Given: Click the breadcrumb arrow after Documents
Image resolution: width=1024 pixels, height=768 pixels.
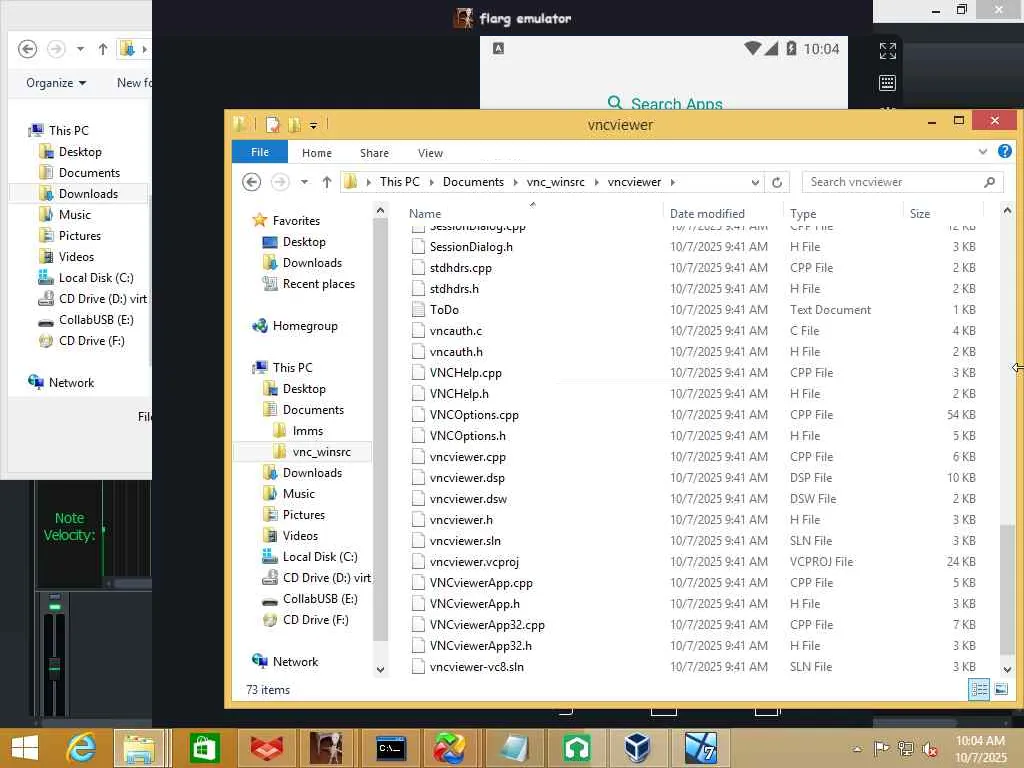Looking at the screenshot, I should click(x=515, y=182).
